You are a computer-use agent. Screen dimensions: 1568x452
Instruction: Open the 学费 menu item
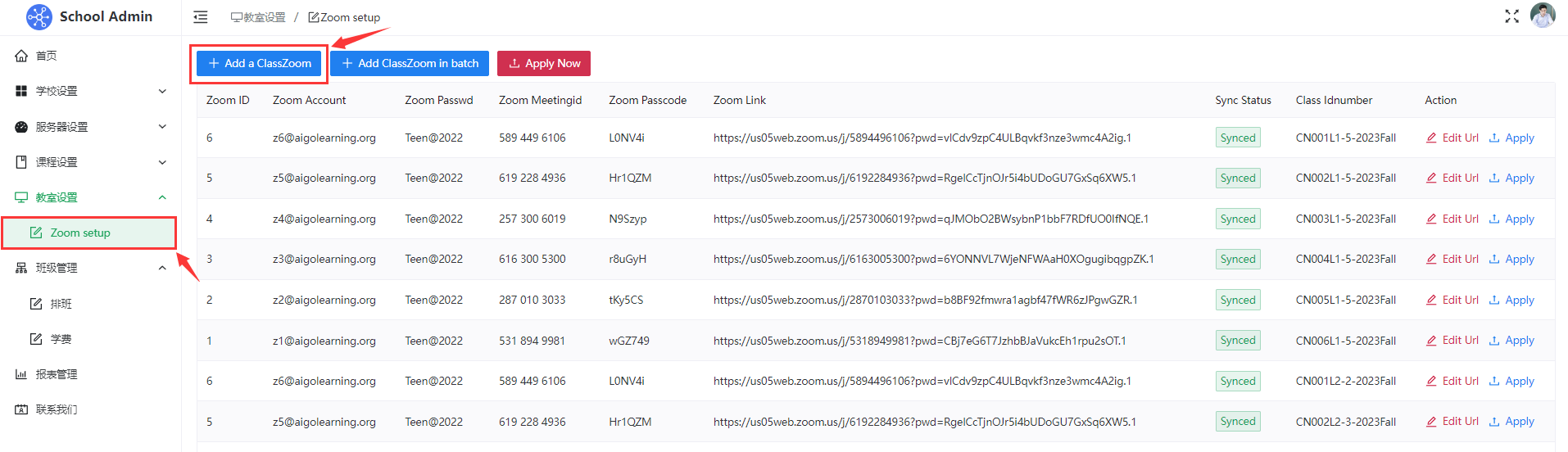tap(61, 339)
